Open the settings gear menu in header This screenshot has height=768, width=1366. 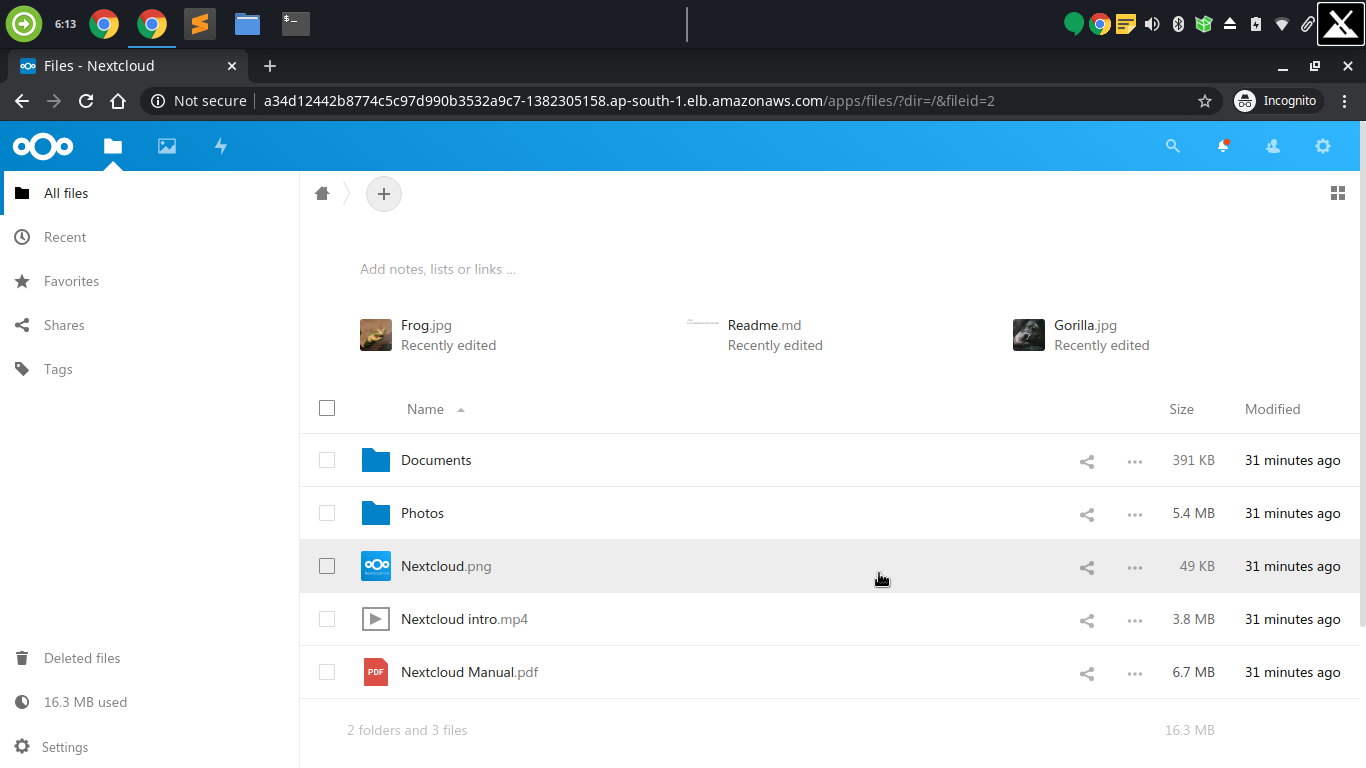tap(1323, 146)
